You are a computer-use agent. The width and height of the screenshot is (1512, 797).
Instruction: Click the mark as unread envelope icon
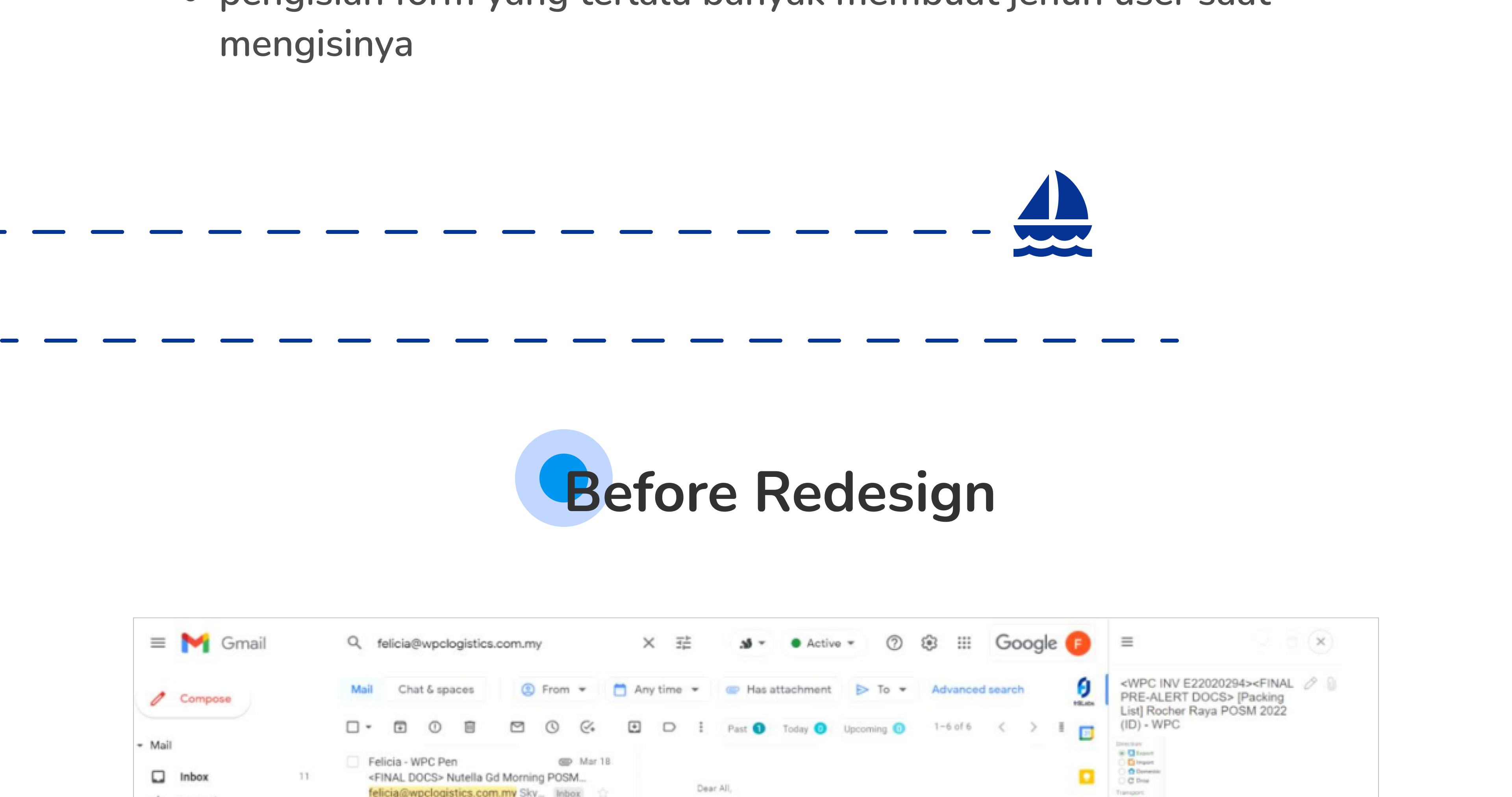pos(517,728)
